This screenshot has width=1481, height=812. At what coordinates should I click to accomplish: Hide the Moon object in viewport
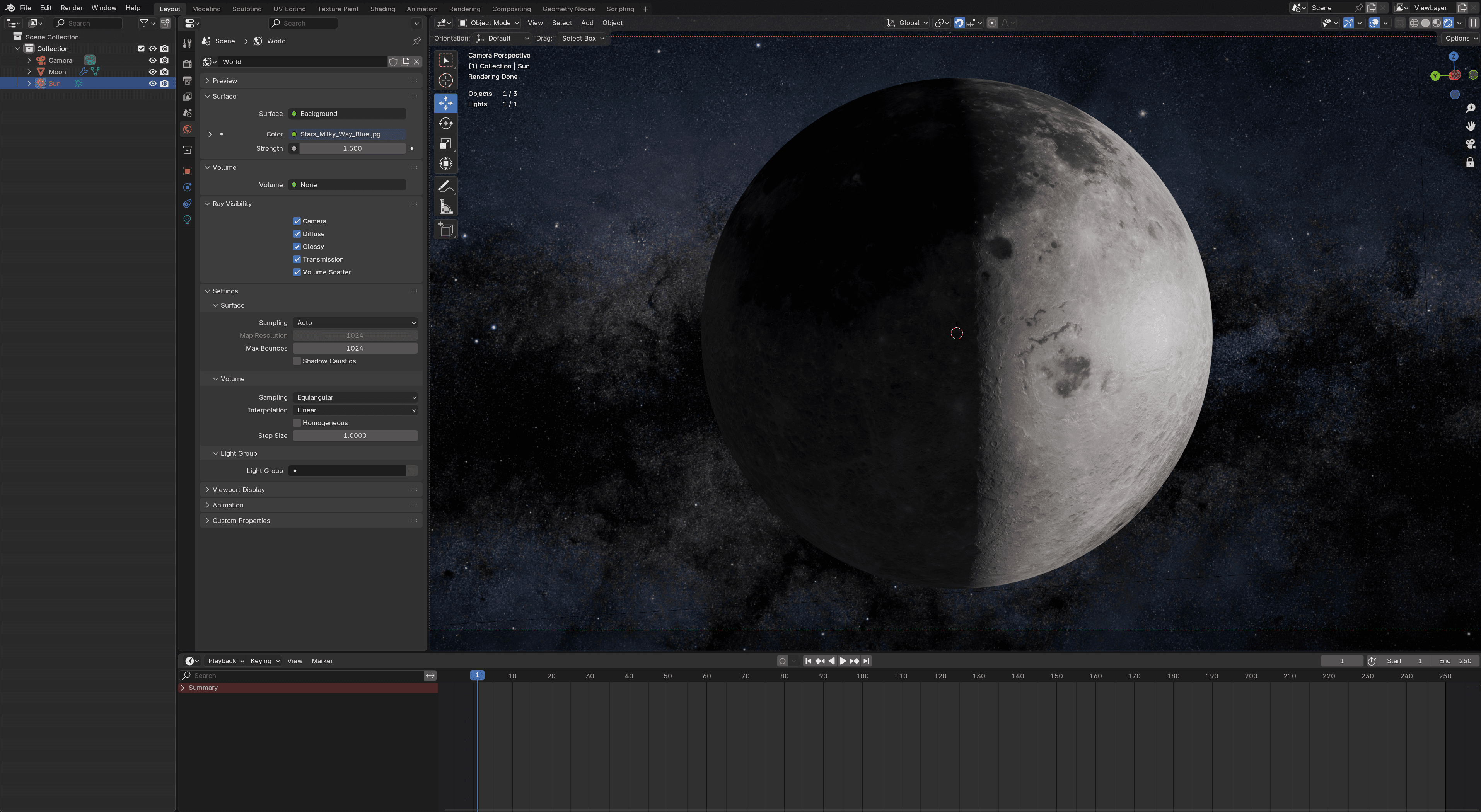pos(152,72)
